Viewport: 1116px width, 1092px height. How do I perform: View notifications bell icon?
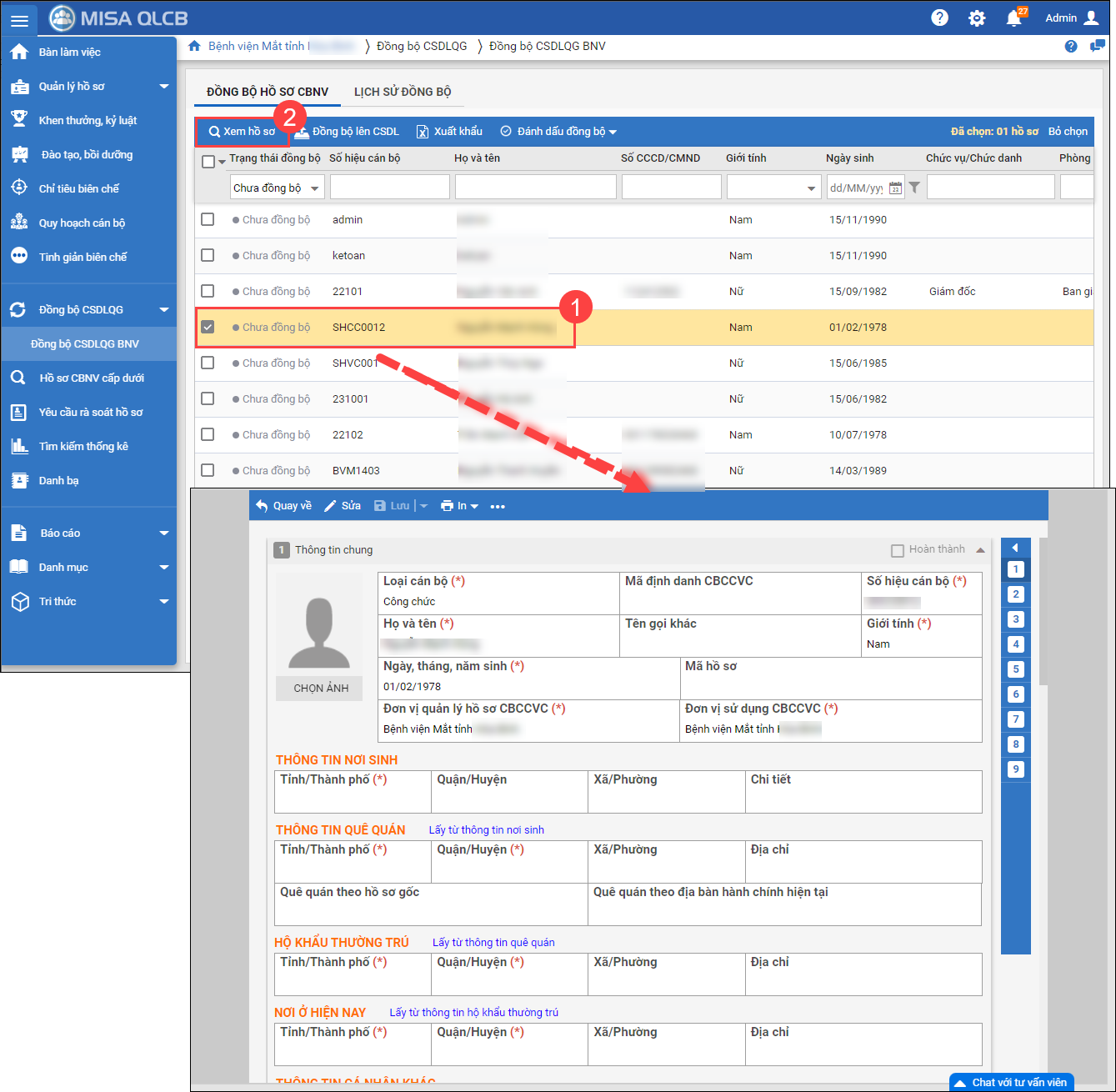coord(1014,18)
